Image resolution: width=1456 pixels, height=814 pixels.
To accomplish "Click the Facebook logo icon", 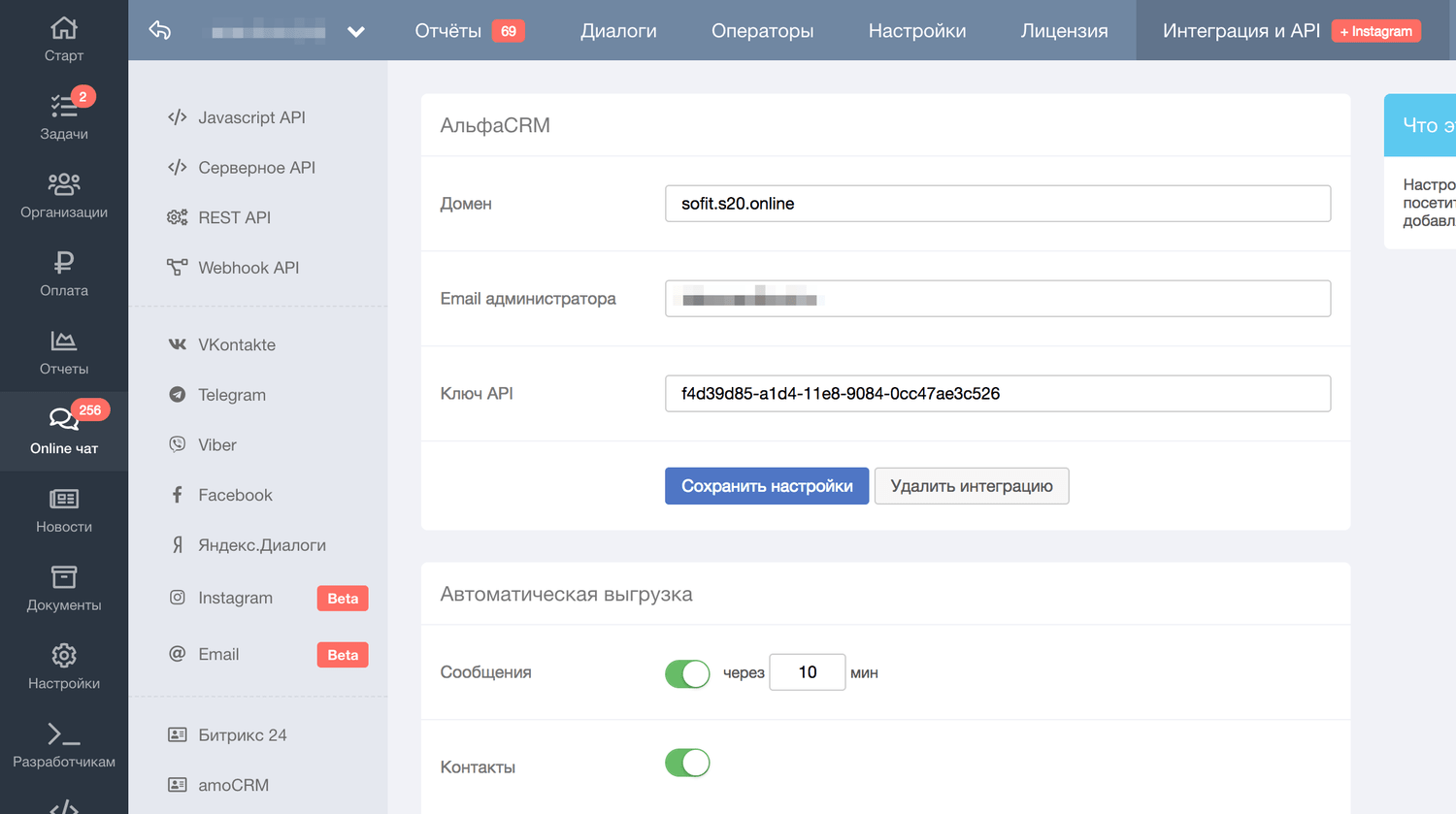I will click(x=177, y=495).
